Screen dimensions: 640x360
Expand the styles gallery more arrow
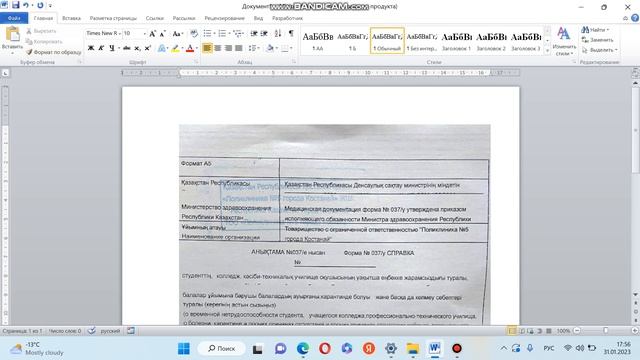[547, 51]
